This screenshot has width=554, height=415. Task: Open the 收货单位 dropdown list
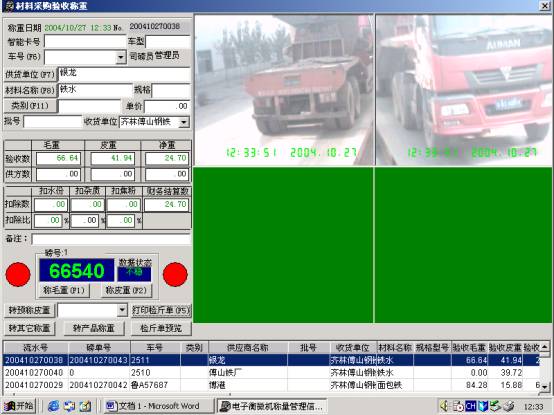(184, 122)
